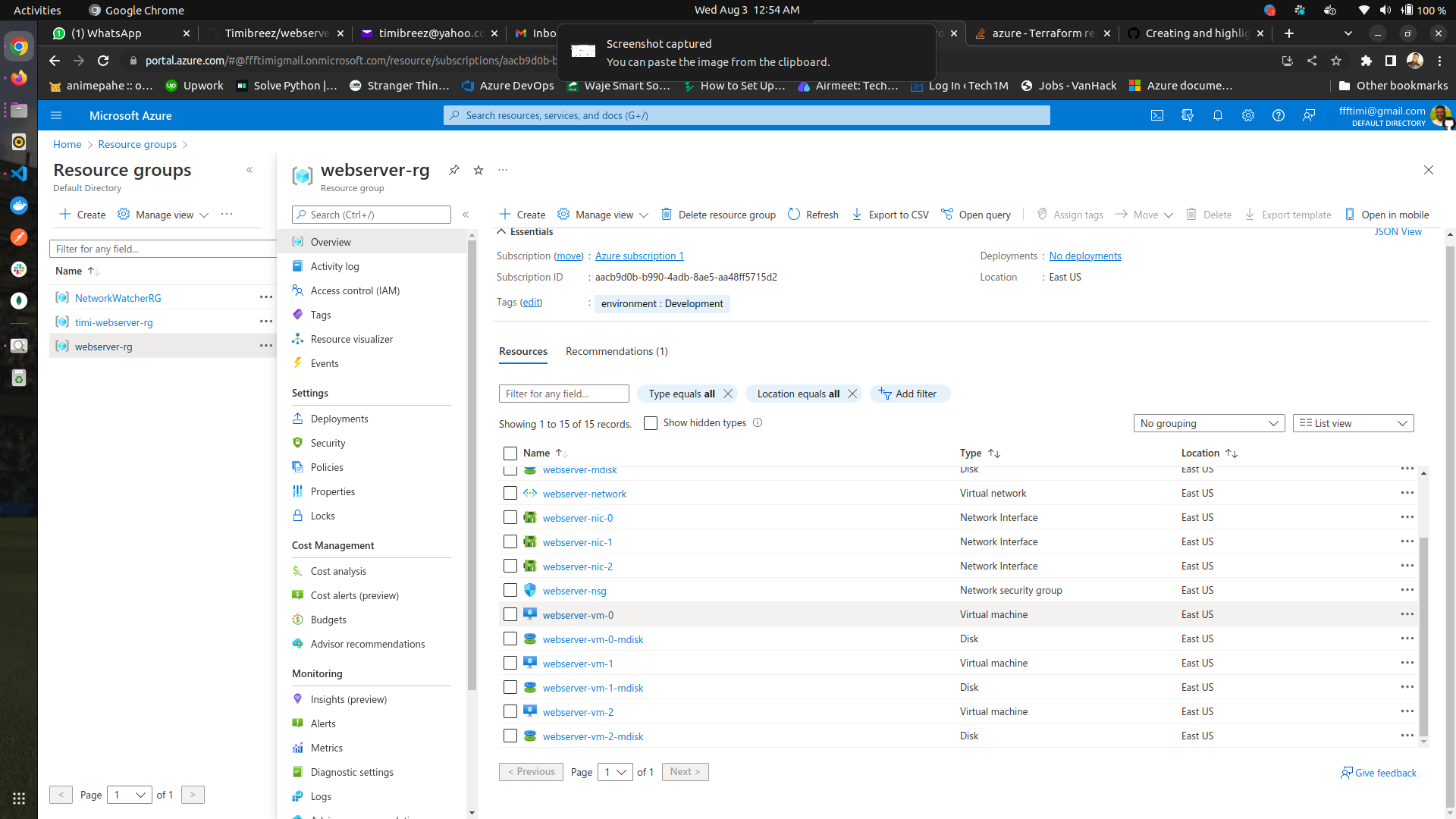The height and width of the screenshot is (819, 1456).
Task: Open Azure notifications bell
Action: [x=1218, y=115]
